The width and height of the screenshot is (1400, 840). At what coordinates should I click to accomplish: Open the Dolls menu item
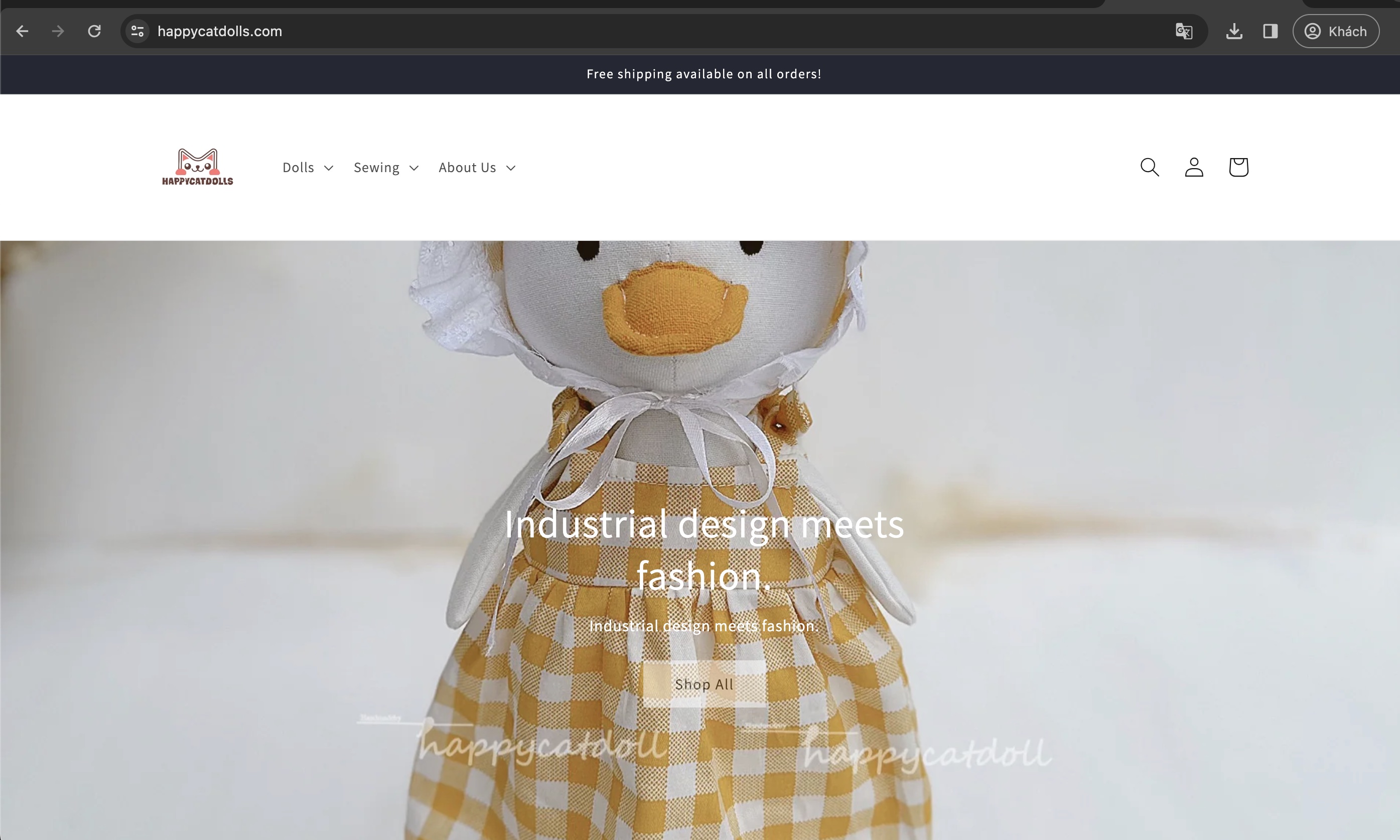point(298,168)
